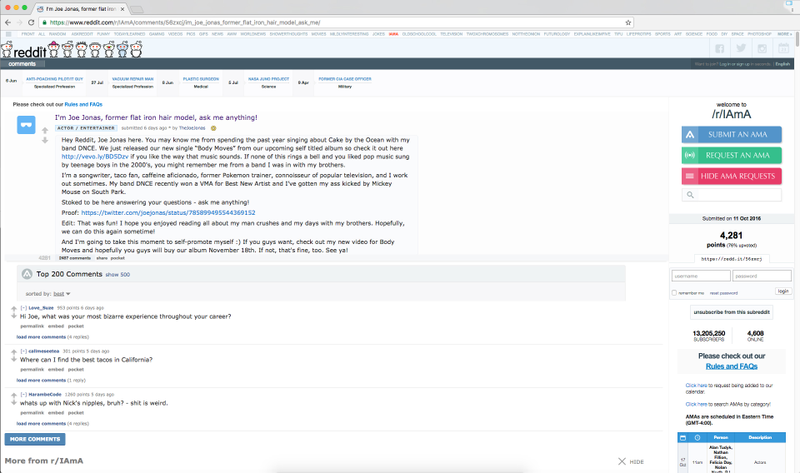This screenshot has height=473, width=800.
Task: Open 'Rules and FAQs' link above post
Action: 83,105
